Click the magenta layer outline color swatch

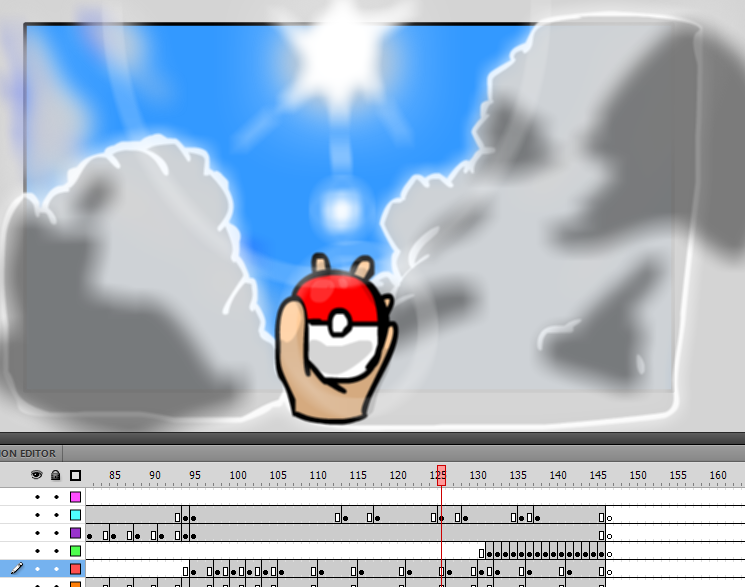click(x=75, y=497)
